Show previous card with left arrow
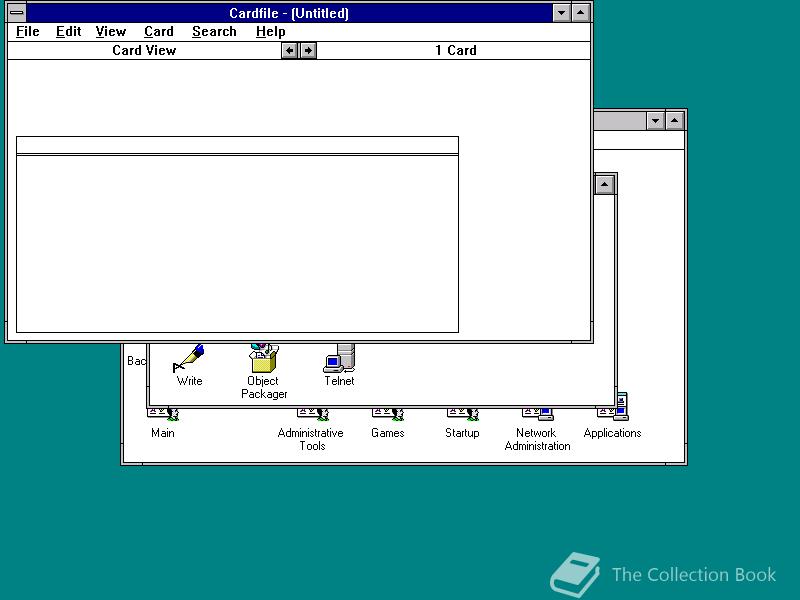 289,51
